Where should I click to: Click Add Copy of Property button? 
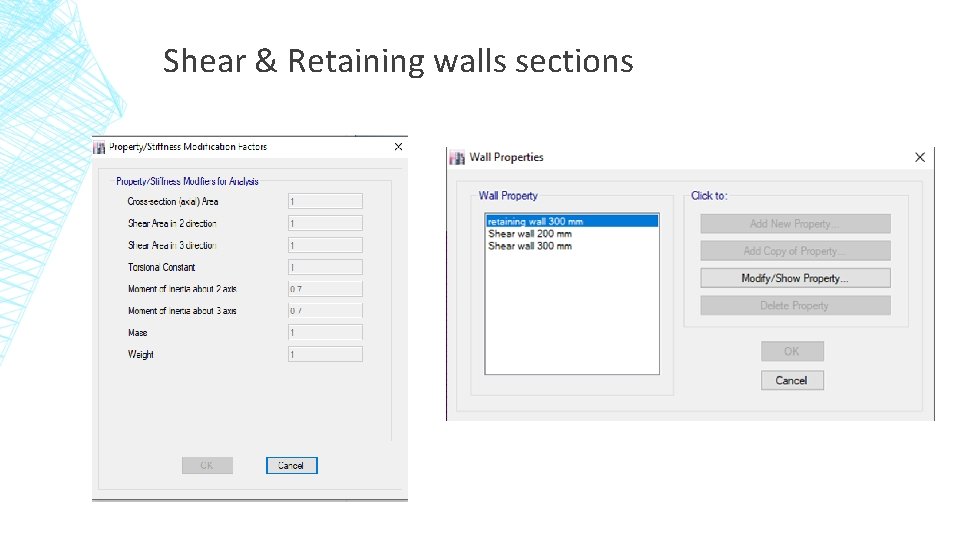(795, 251)
